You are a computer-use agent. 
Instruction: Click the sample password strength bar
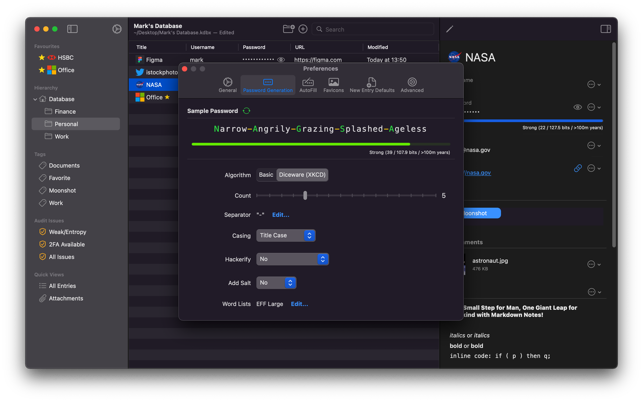(x=321, y=144)
